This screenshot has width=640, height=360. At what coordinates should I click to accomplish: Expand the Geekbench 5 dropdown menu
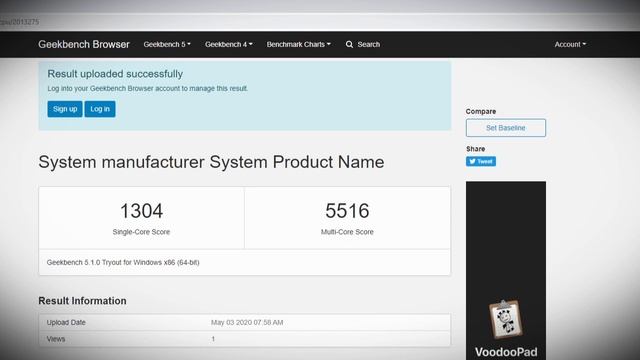pos(167,44)
